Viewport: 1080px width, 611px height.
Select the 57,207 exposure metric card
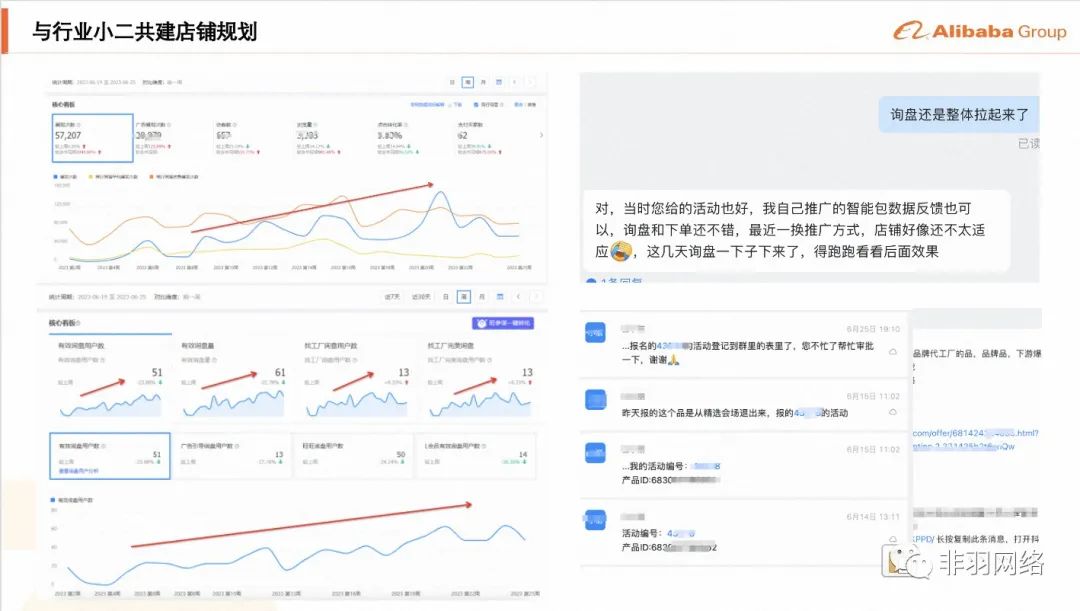[92, 138]
